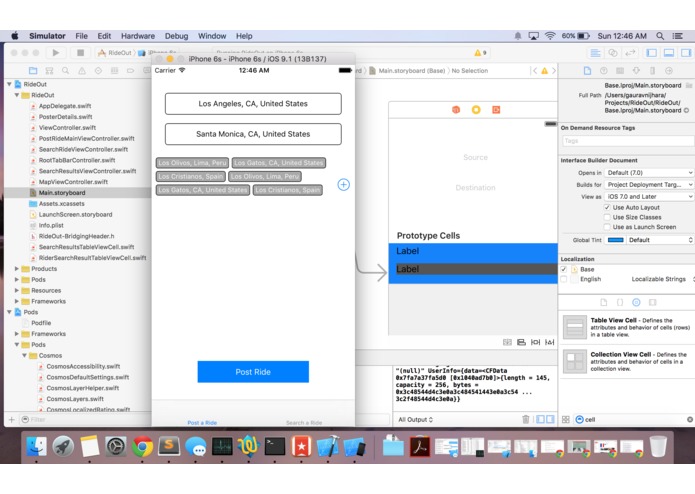The width and height of the screenshot is (695, 494).
Task: Clear the console with trash icon
Action: pyautogui.click(x=526, y=419)
